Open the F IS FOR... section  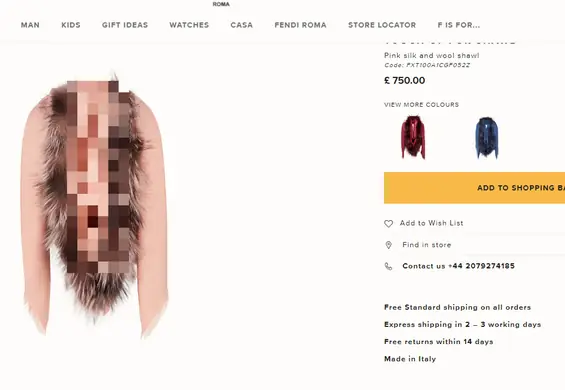tap(459, 25)
